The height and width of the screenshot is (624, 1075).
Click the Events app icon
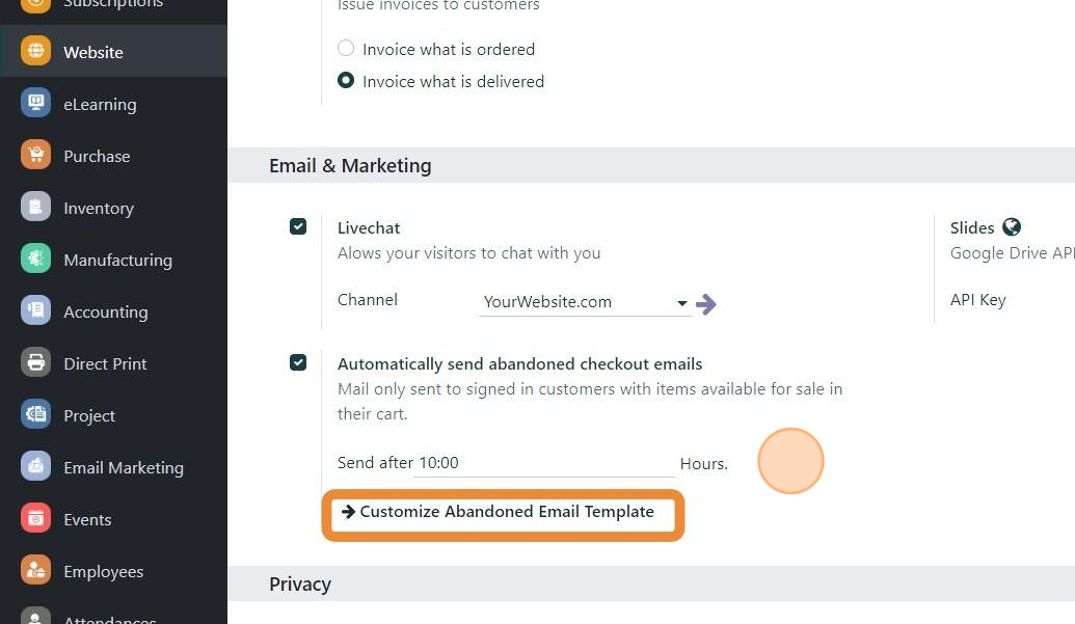[36, 519]
